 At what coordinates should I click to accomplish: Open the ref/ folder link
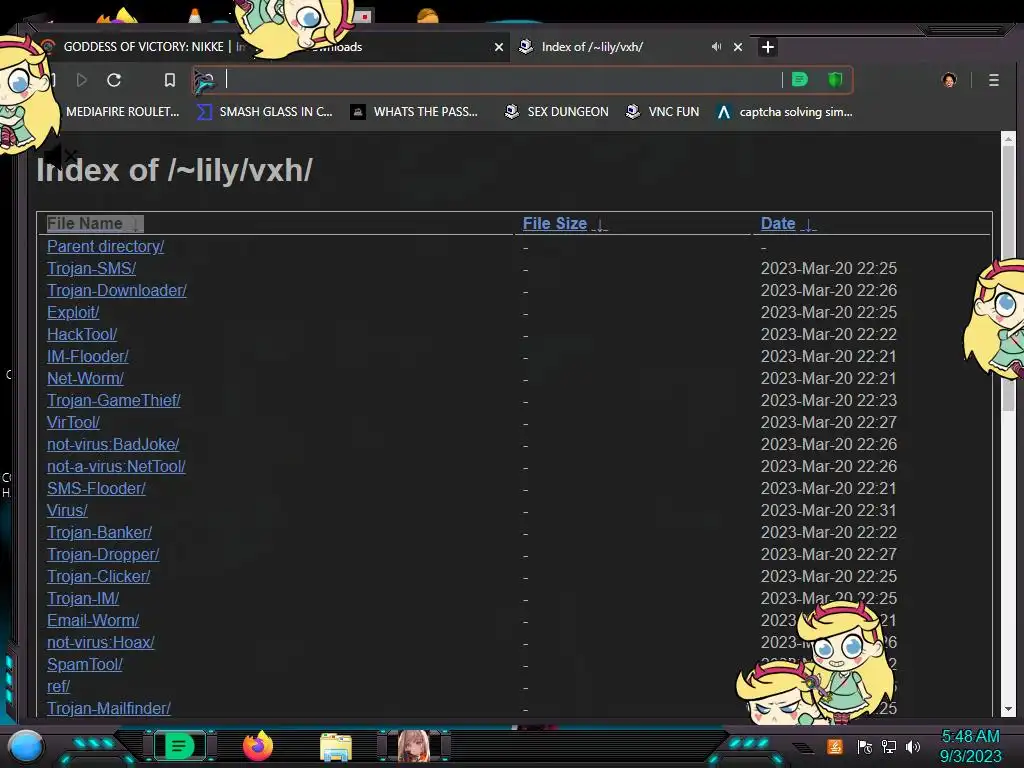click(58, 686)
